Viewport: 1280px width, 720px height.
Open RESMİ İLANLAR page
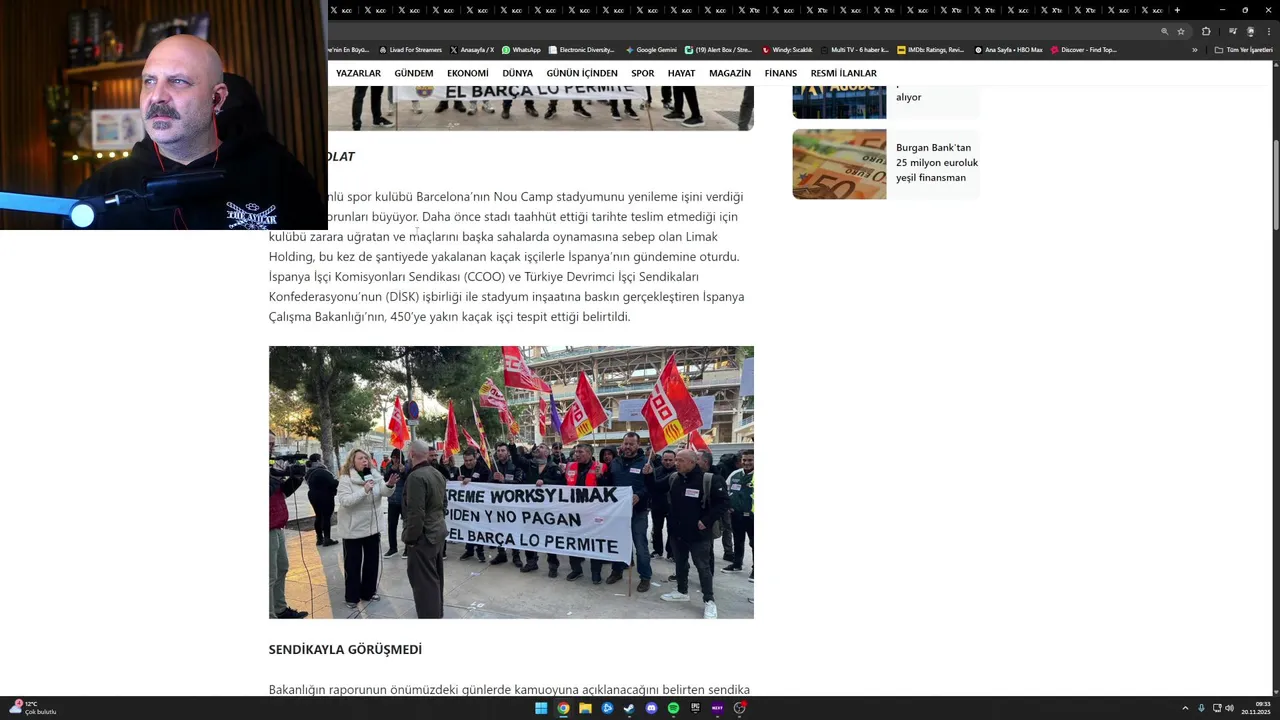[843, 73]
